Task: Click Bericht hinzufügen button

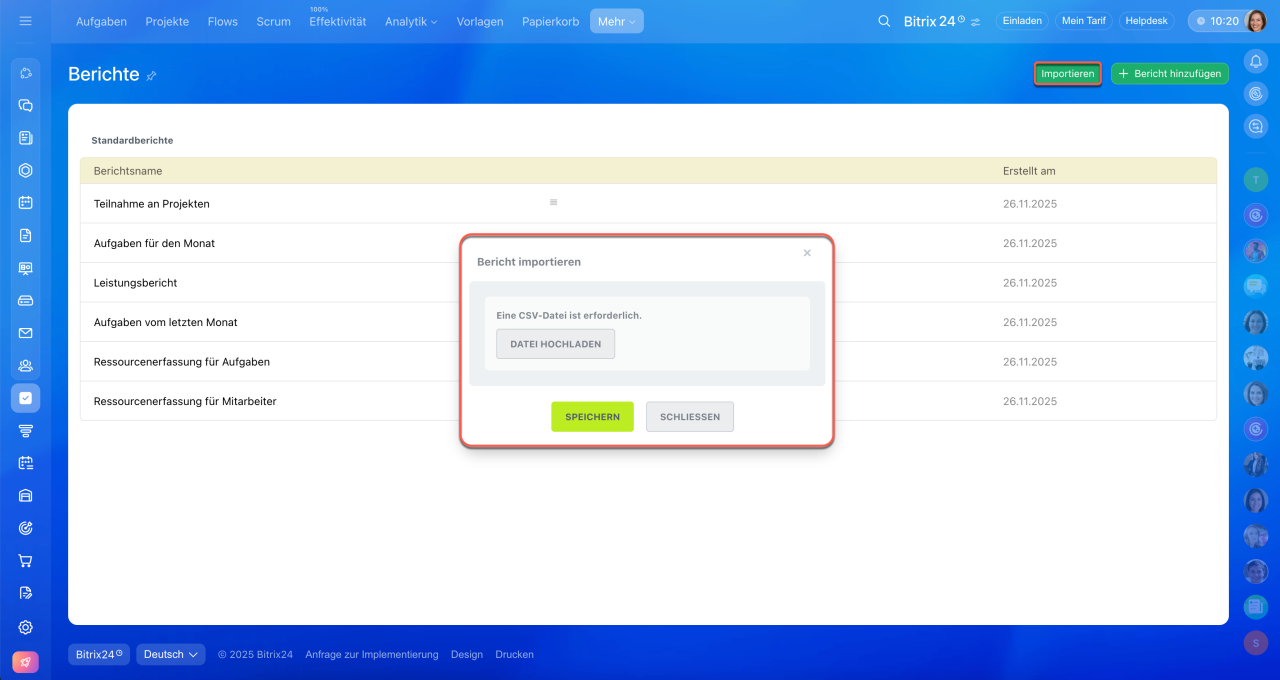Action: [1170, 74]
